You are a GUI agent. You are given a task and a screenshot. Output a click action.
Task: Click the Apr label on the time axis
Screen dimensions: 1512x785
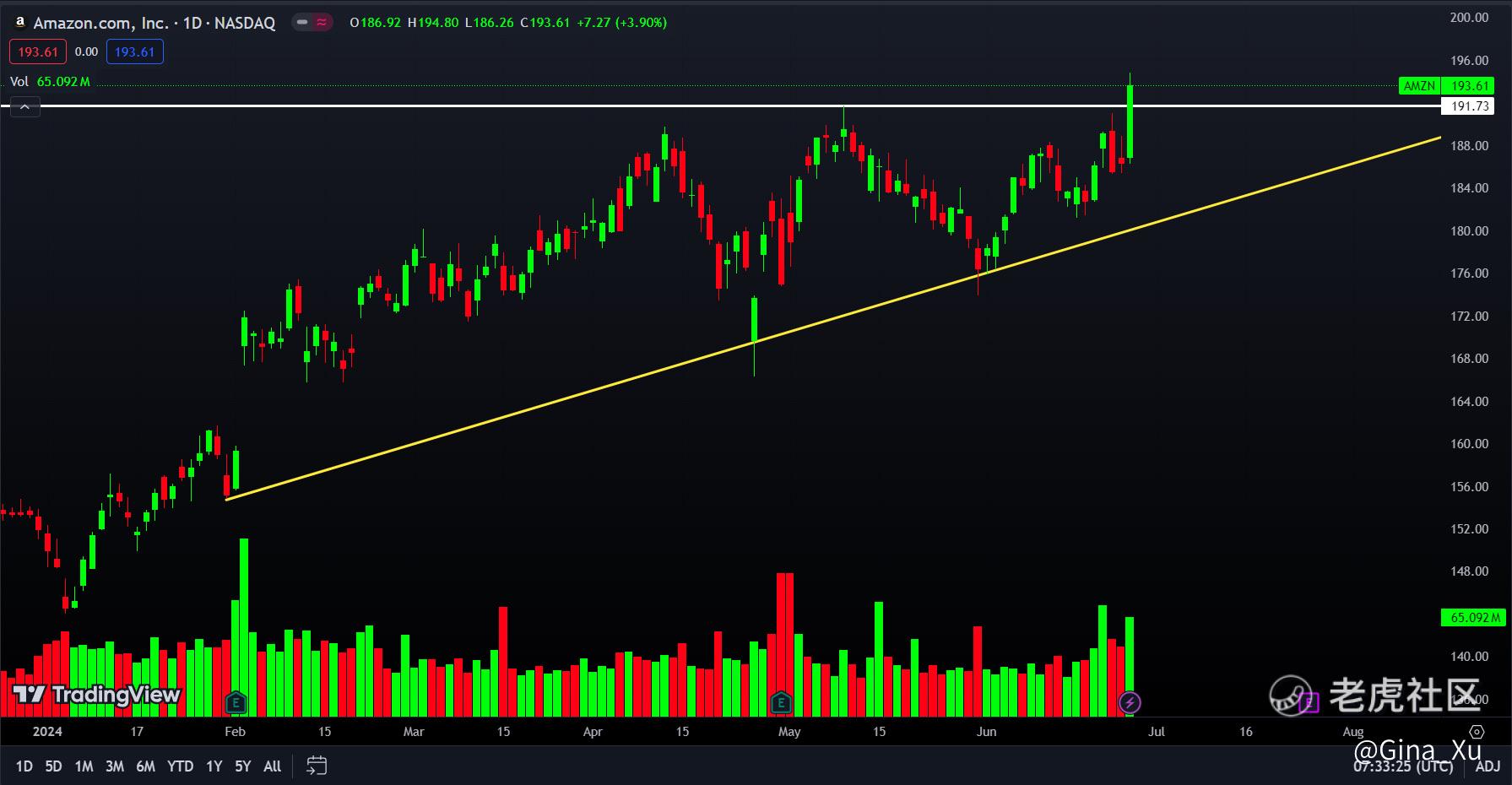[593, 732]
